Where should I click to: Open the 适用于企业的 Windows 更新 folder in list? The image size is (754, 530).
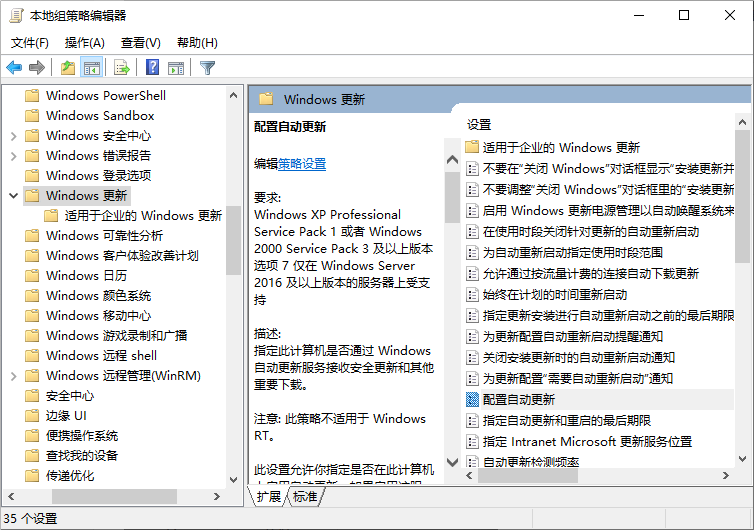pyautogui.click(x=560, y=147)
